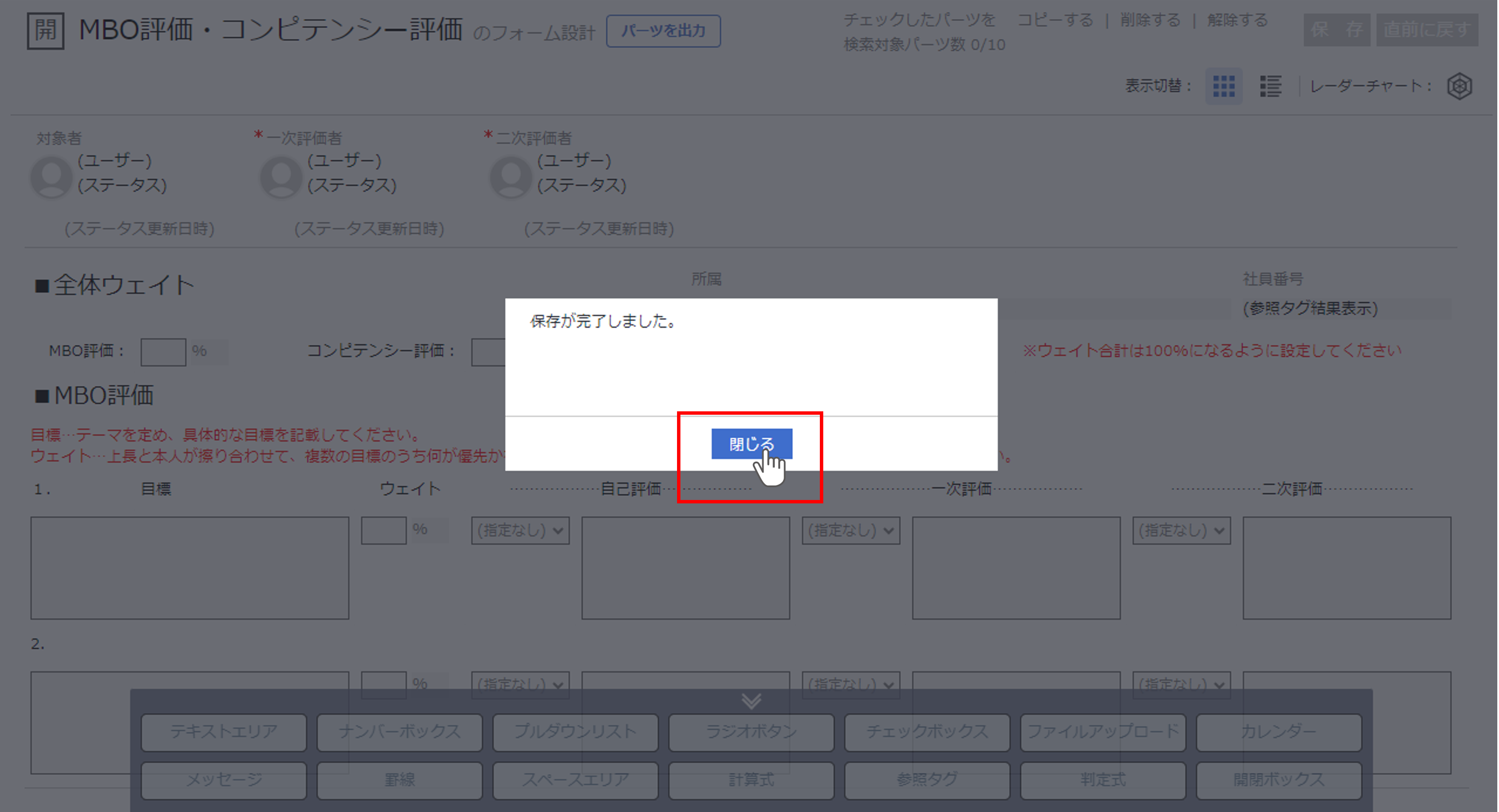
Task: Click the 閉じる button in dialog
Action: tap(751, 444)
